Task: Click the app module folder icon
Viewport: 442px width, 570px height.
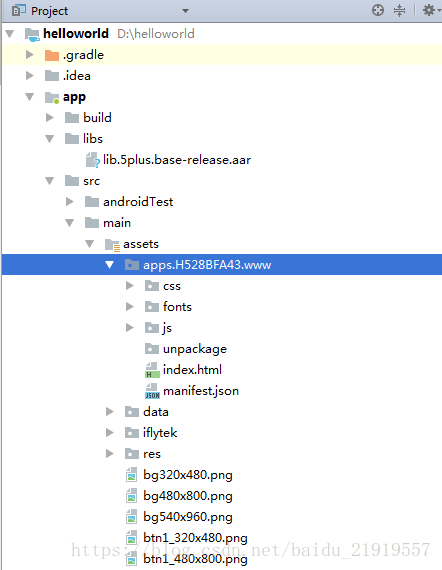Action: coord(52,97)
